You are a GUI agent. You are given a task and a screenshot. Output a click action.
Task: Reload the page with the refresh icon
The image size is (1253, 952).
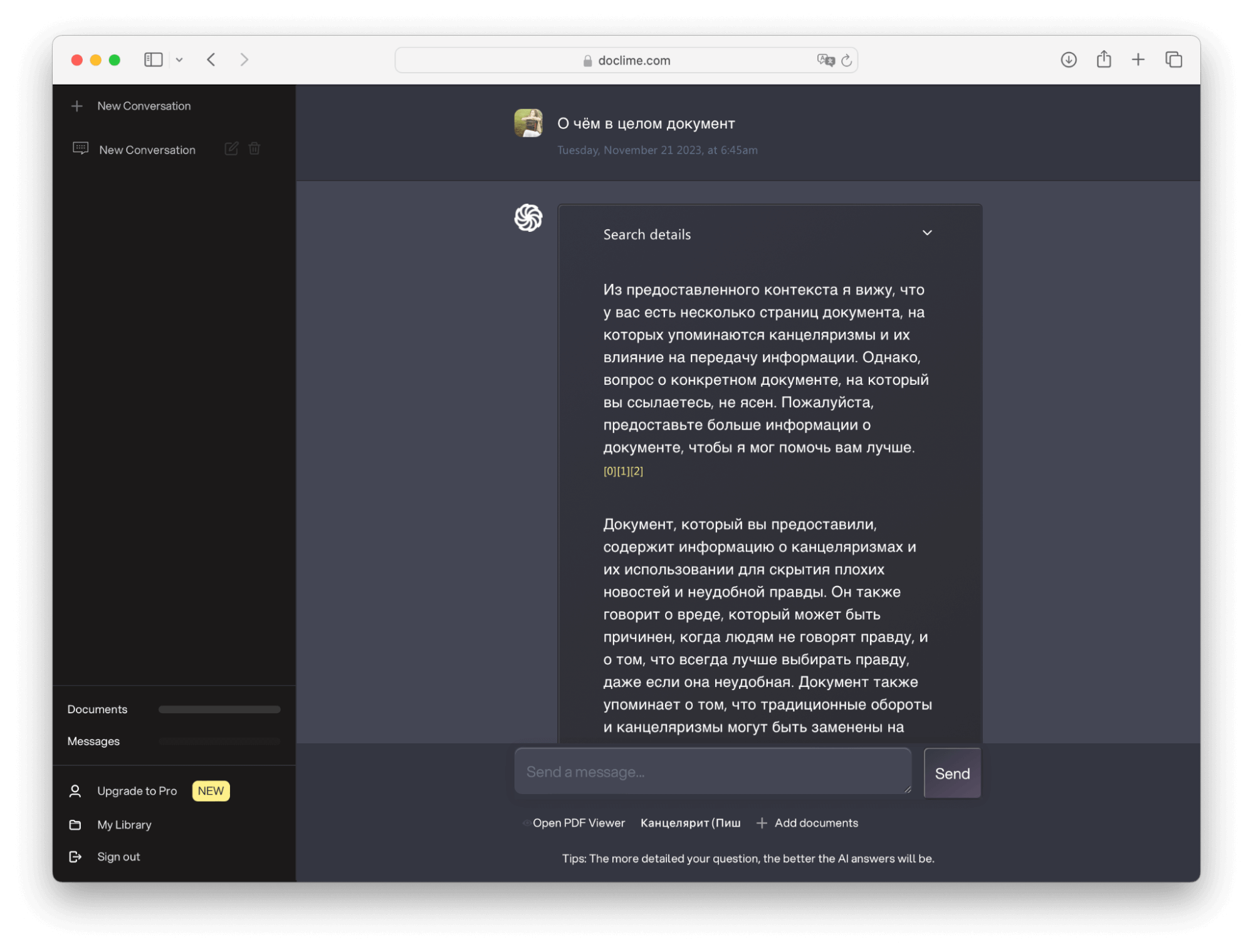click(847, 60)
